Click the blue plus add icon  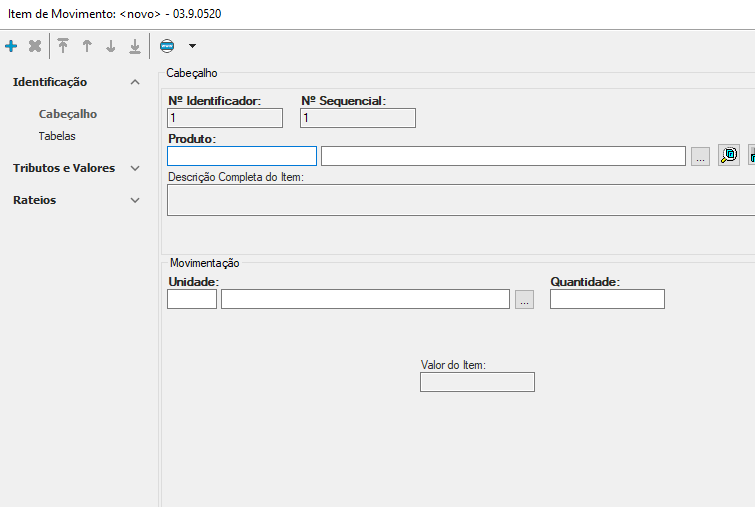pyautogui.click(x=11, y=46)
